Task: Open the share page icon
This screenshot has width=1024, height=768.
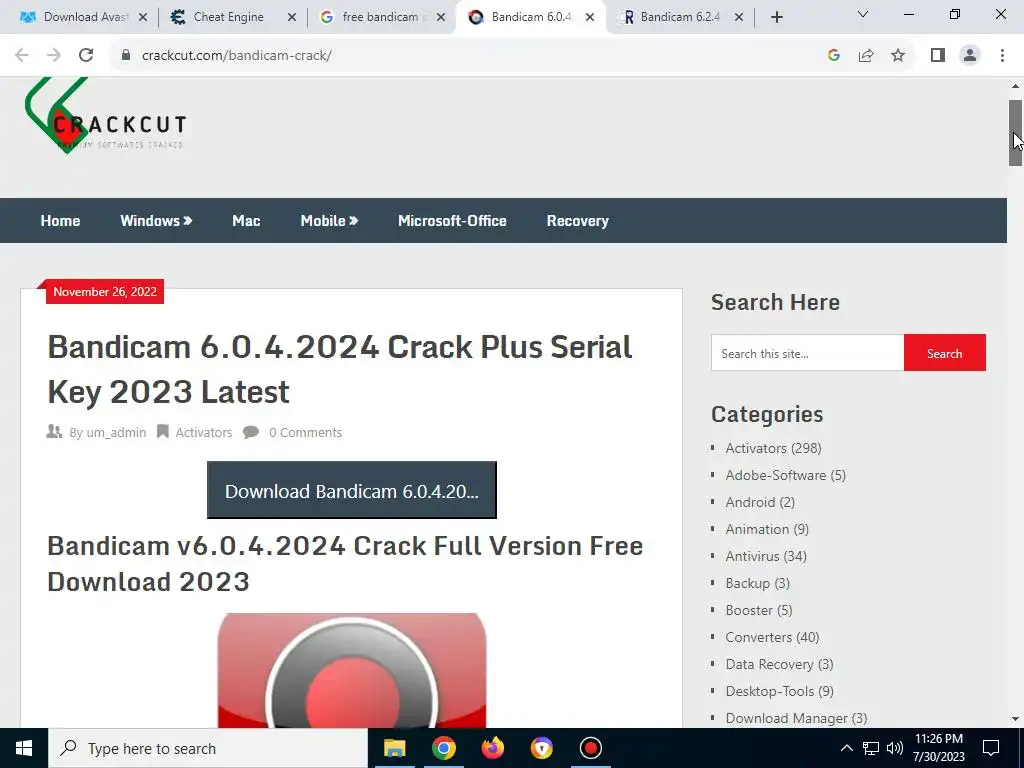Action: click(866, 56)
